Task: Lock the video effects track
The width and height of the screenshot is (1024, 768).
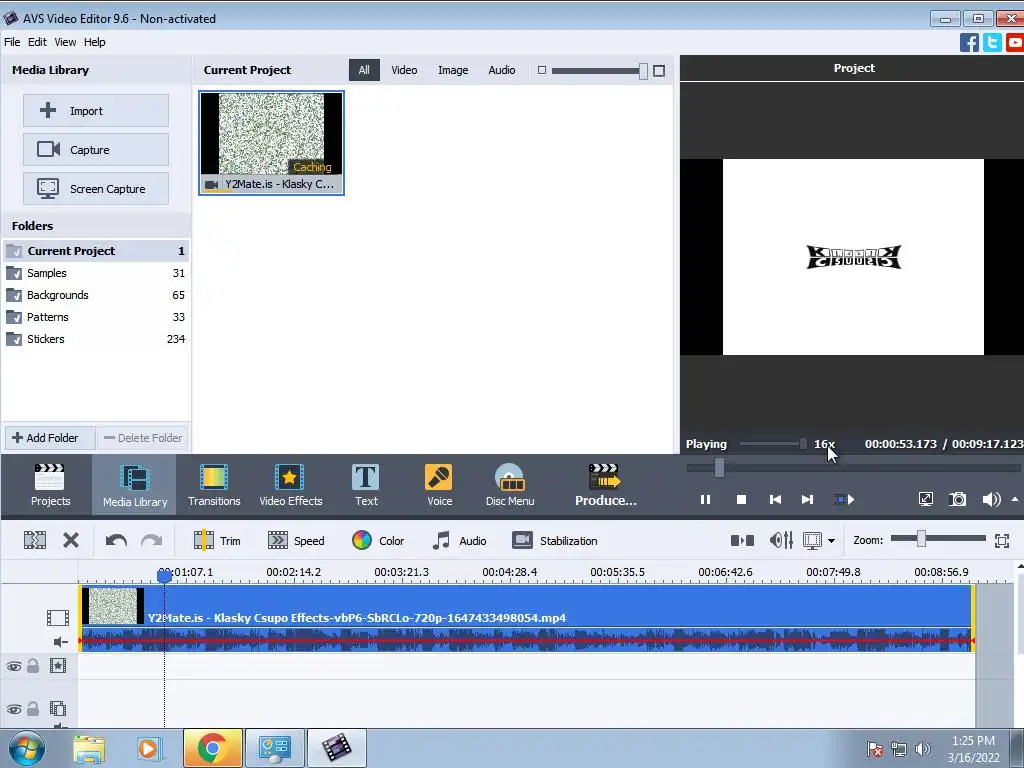Action: [33, 666]
